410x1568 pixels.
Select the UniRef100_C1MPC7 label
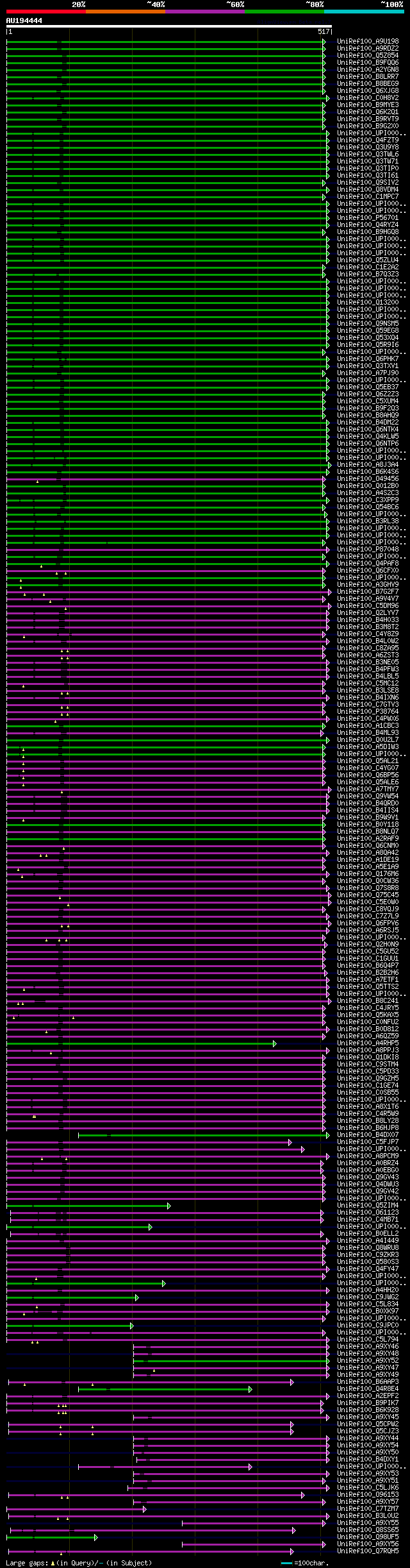tap(368, 197)
